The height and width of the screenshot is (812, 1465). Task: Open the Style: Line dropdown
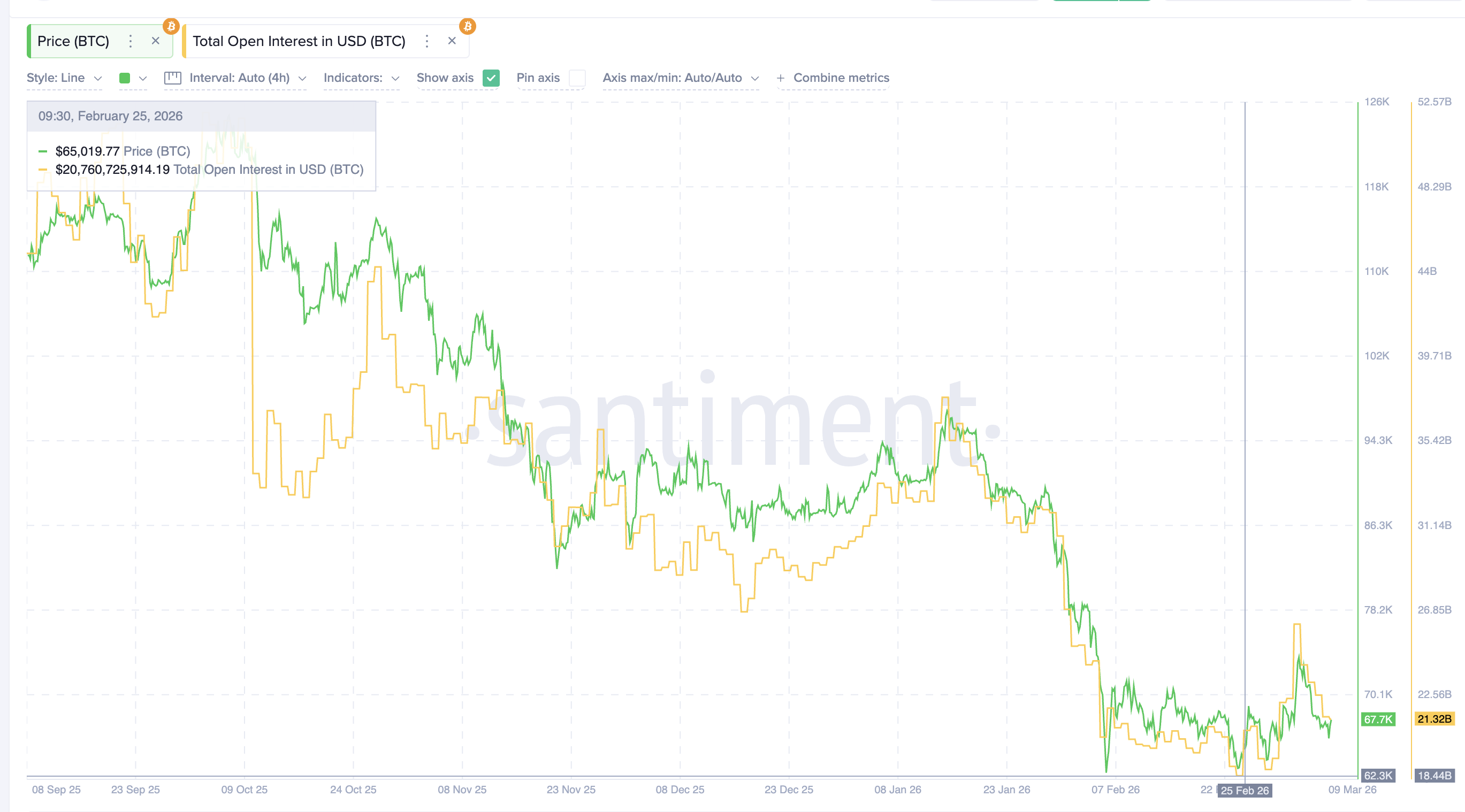pyautogui.click(x=63, y=78)
